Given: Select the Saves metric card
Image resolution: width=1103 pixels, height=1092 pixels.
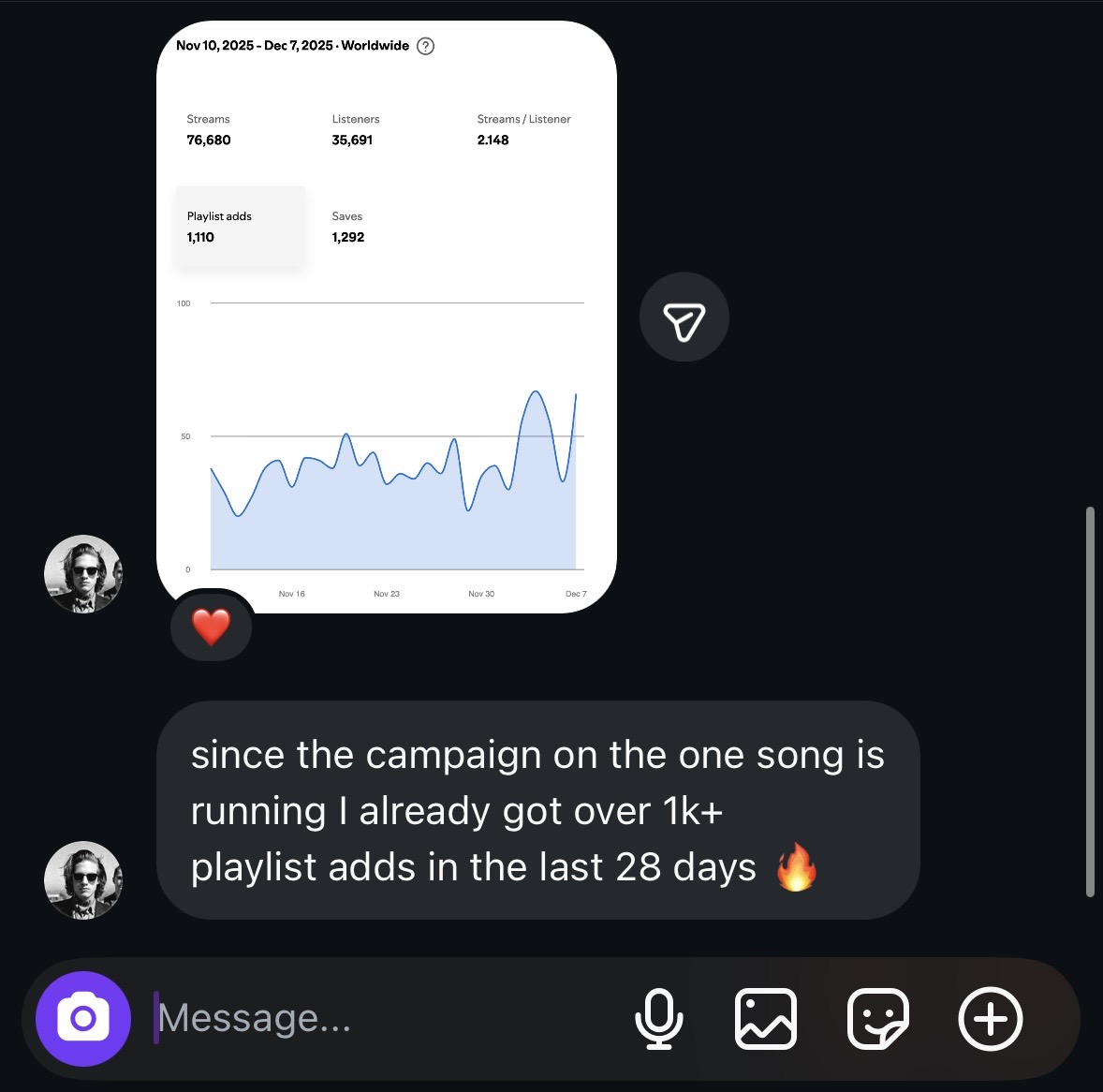Looking at the screenshot, I should click(347, 227).
